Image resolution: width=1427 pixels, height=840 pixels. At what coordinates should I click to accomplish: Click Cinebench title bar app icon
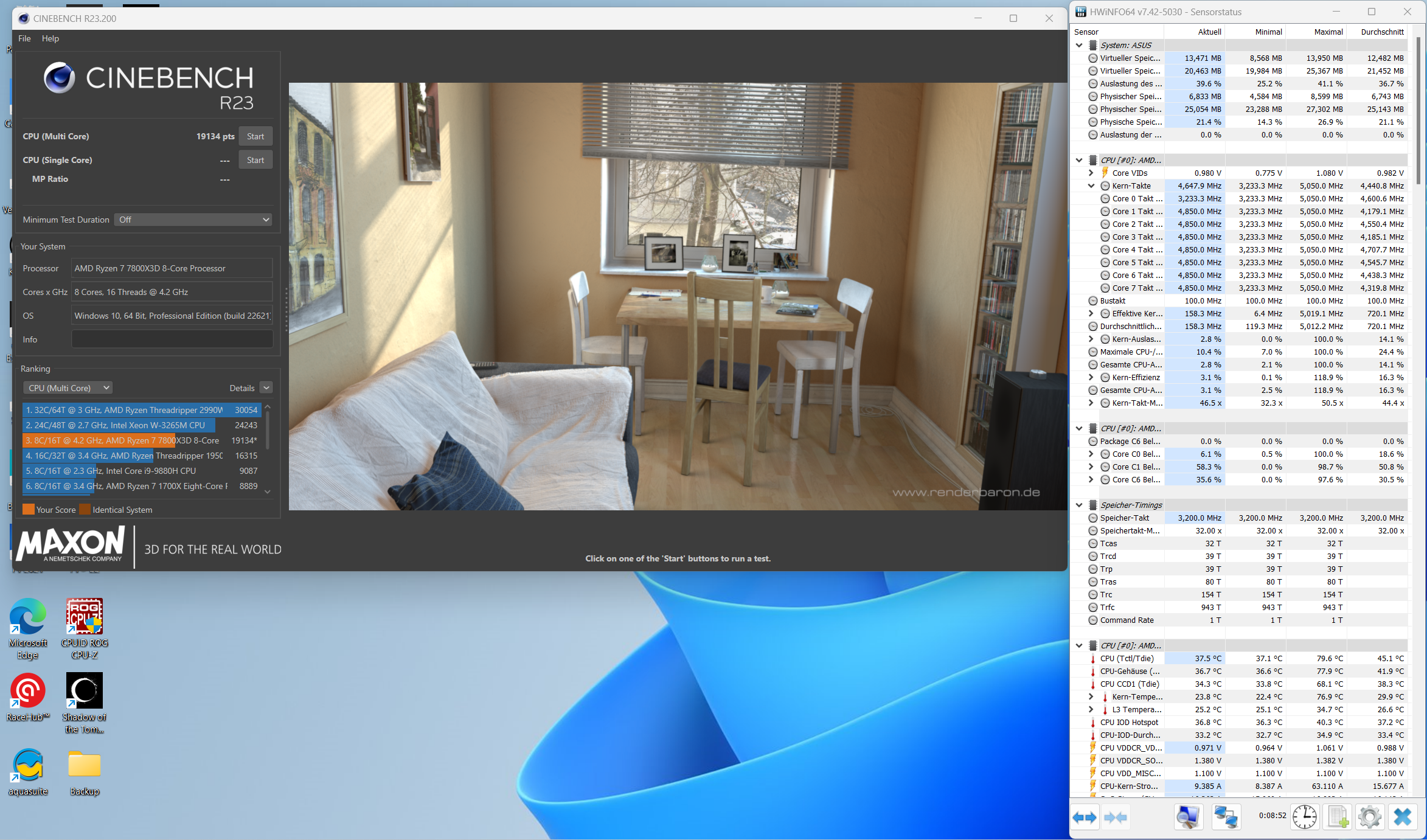pos(24,18)
